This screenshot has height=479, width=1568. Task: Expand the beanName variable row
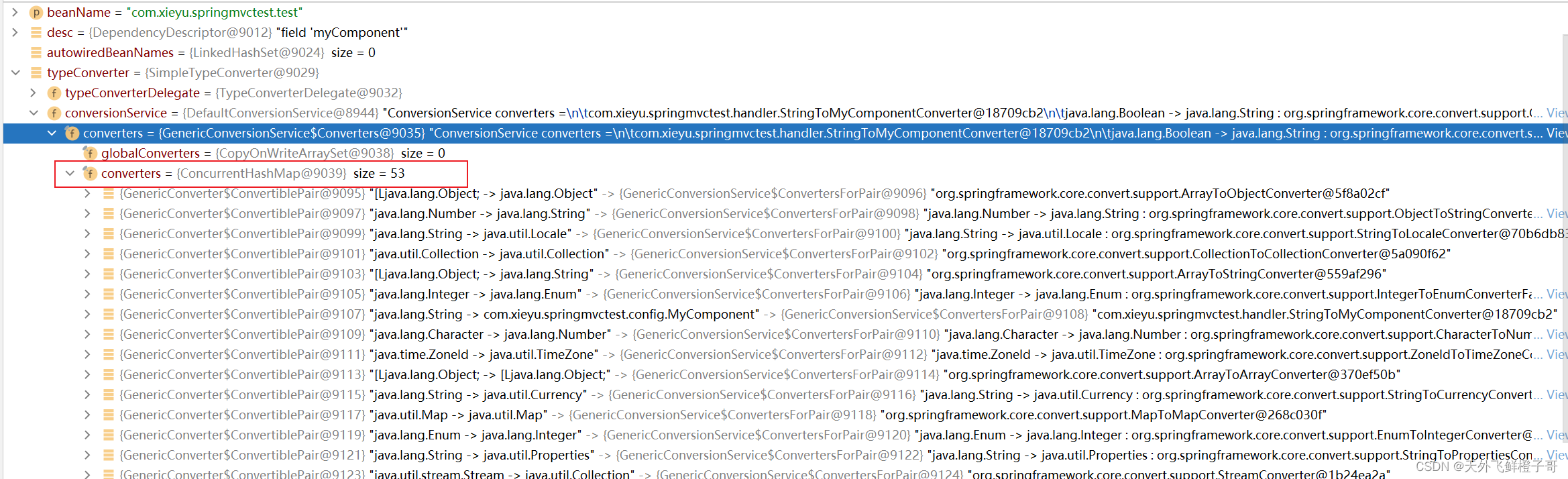click(x=15, y=12)
